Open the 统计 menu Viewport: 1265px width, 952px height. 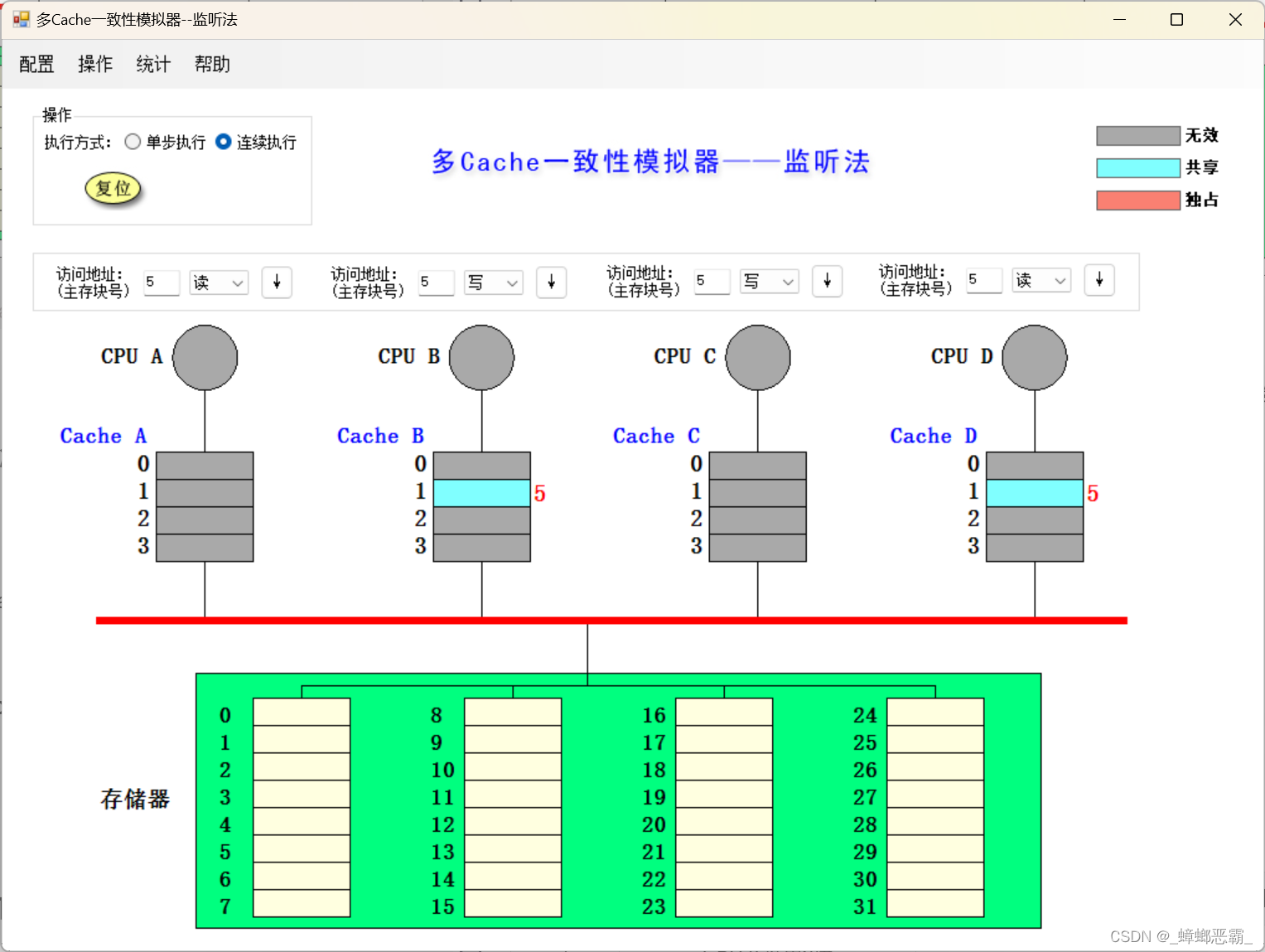coord(153,65)
